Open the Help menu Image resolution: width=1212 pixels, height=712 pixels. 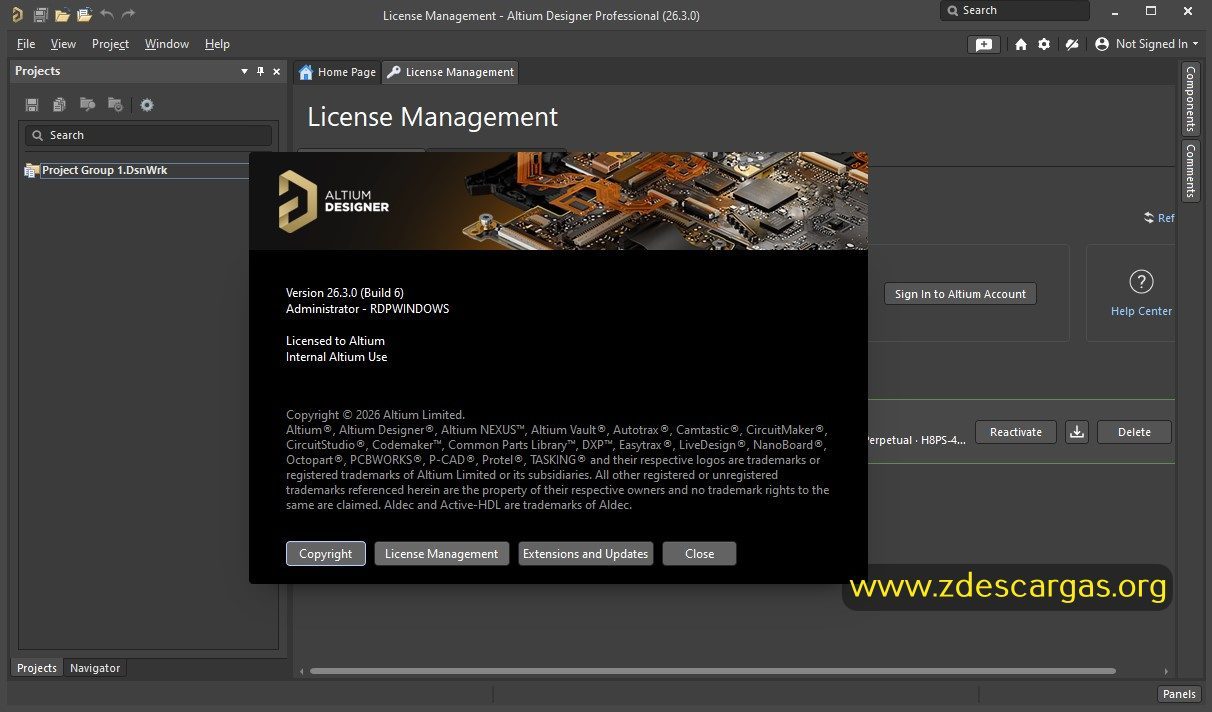(217, 44)
